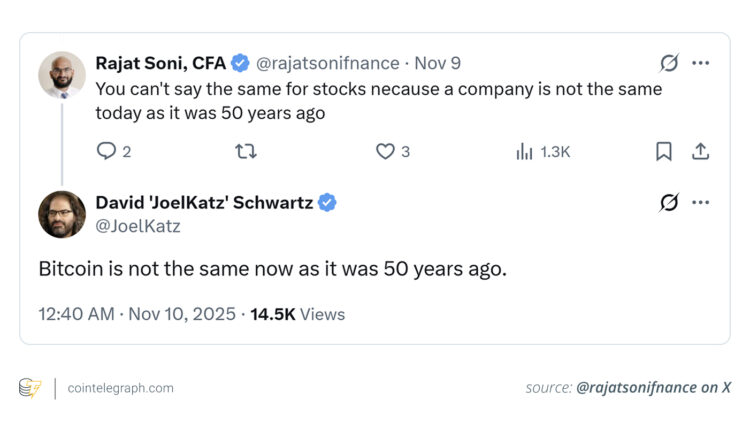Click the Nov 9 tweet date
The image size is (750, 430).
click(x=438, y=63)
